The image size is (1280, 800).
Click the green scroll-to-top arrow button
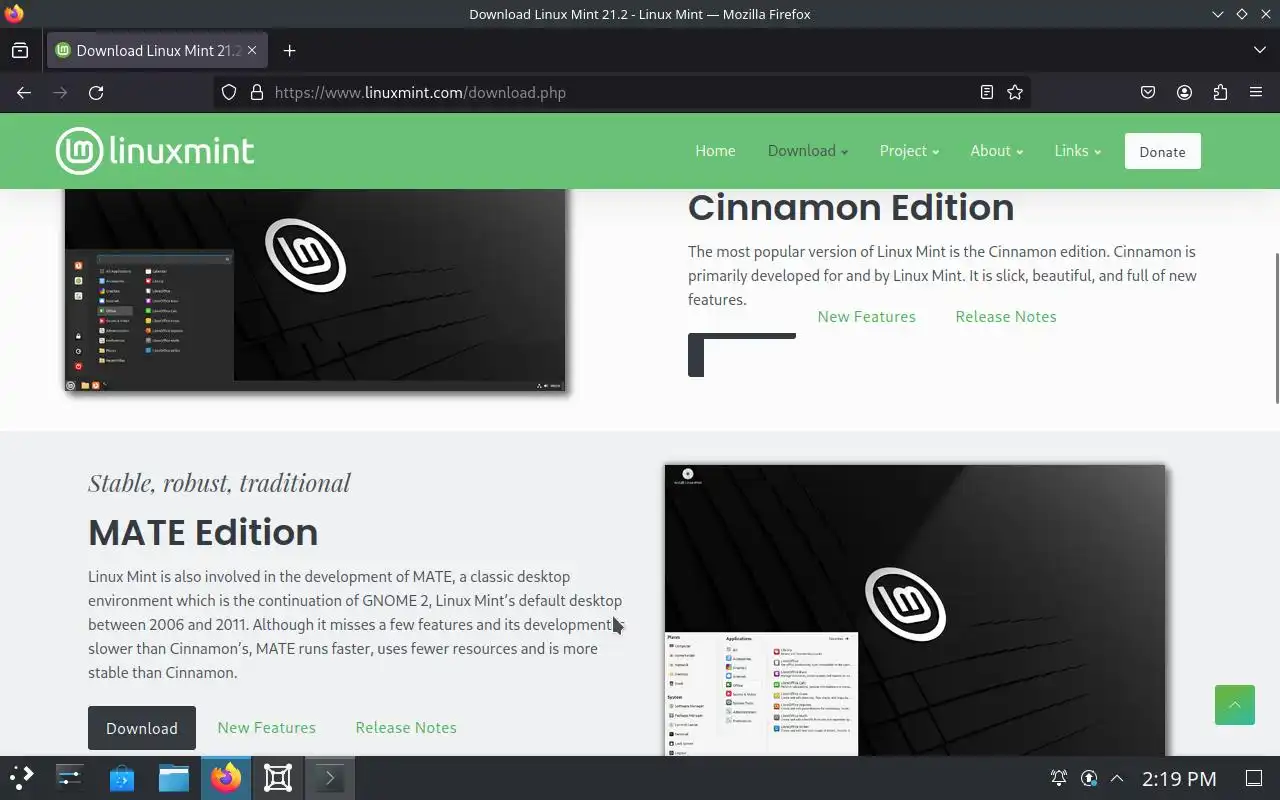1234,705
